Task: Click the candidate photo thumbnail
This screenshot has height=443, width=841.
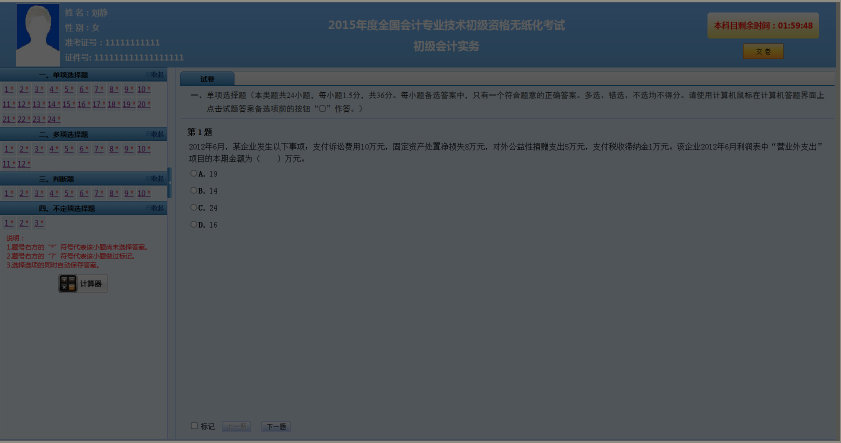Action: tap(38, 35)
